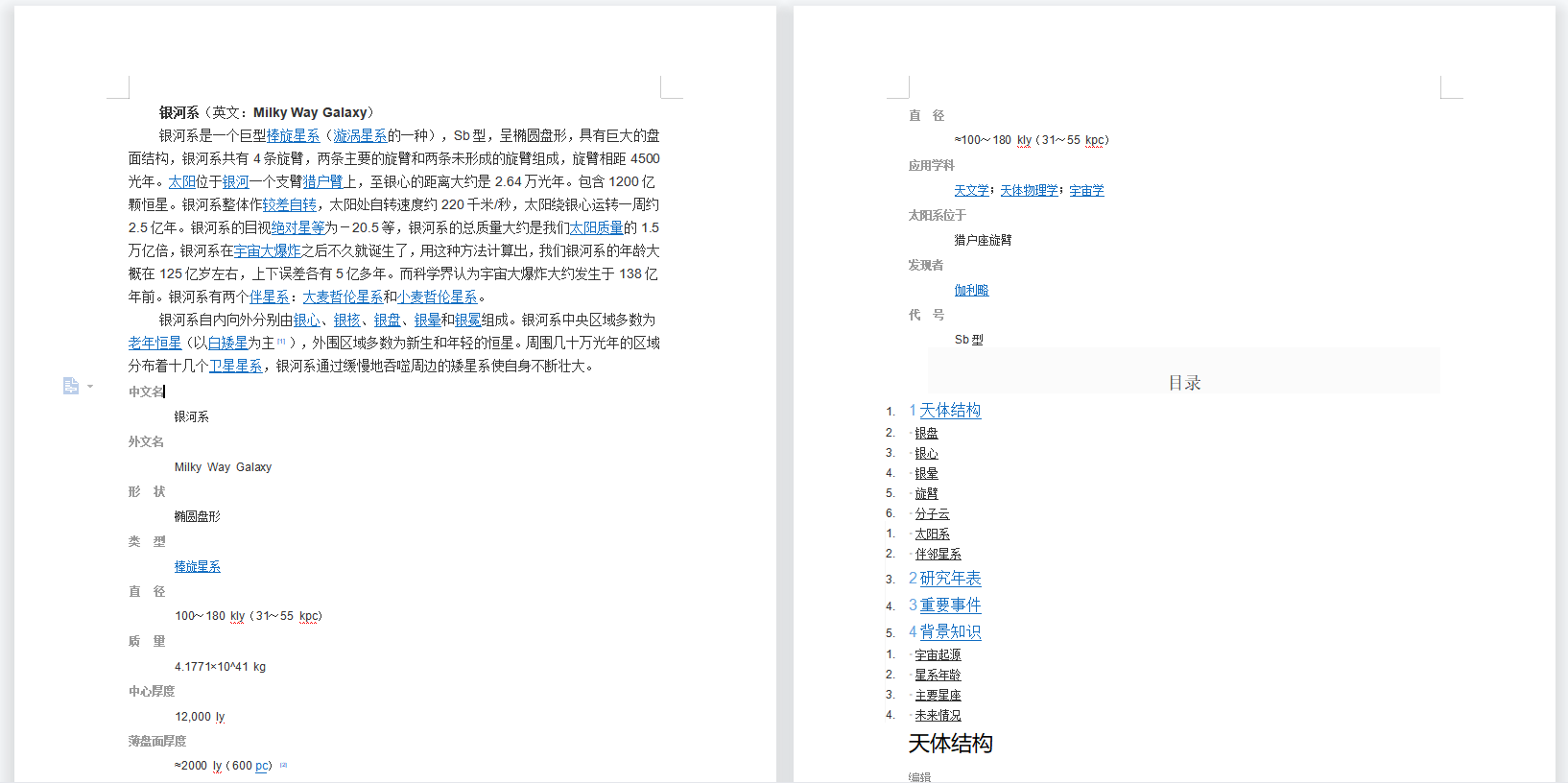Click the 宇宙起源 contents link
1568x783 pixels.
point(938,655)
